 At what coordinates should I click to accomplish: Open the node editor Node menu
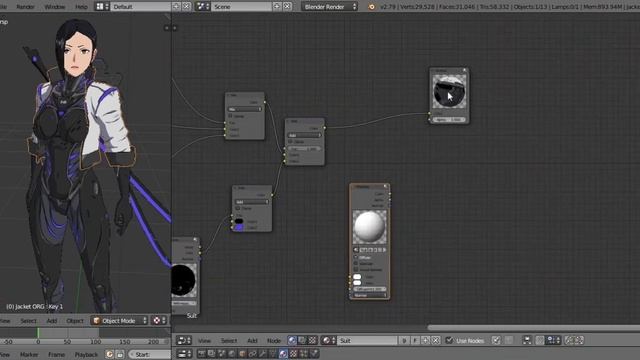(274, 340)
